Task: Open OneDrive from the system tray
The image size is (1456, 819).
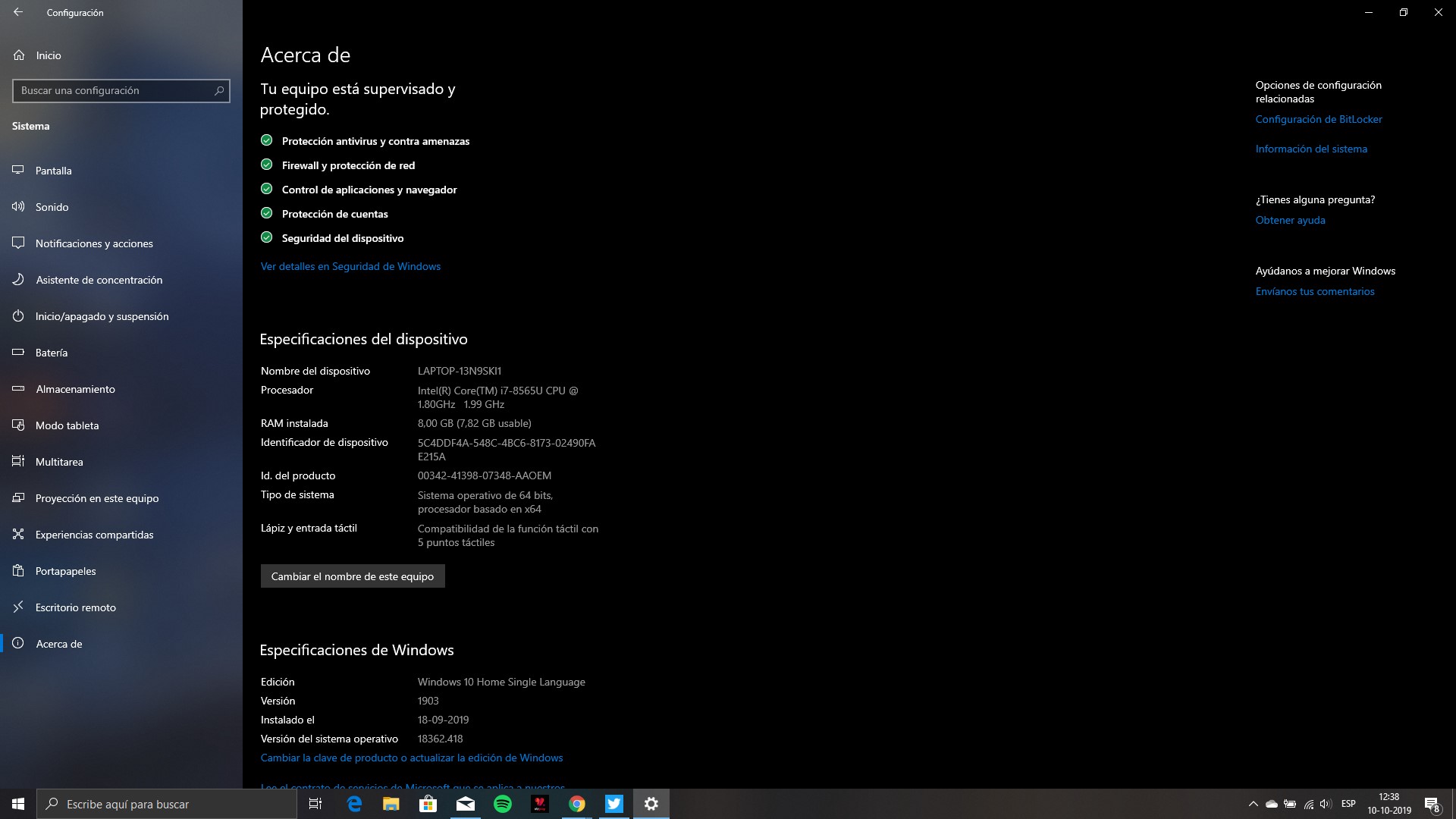Action: 1272,804
